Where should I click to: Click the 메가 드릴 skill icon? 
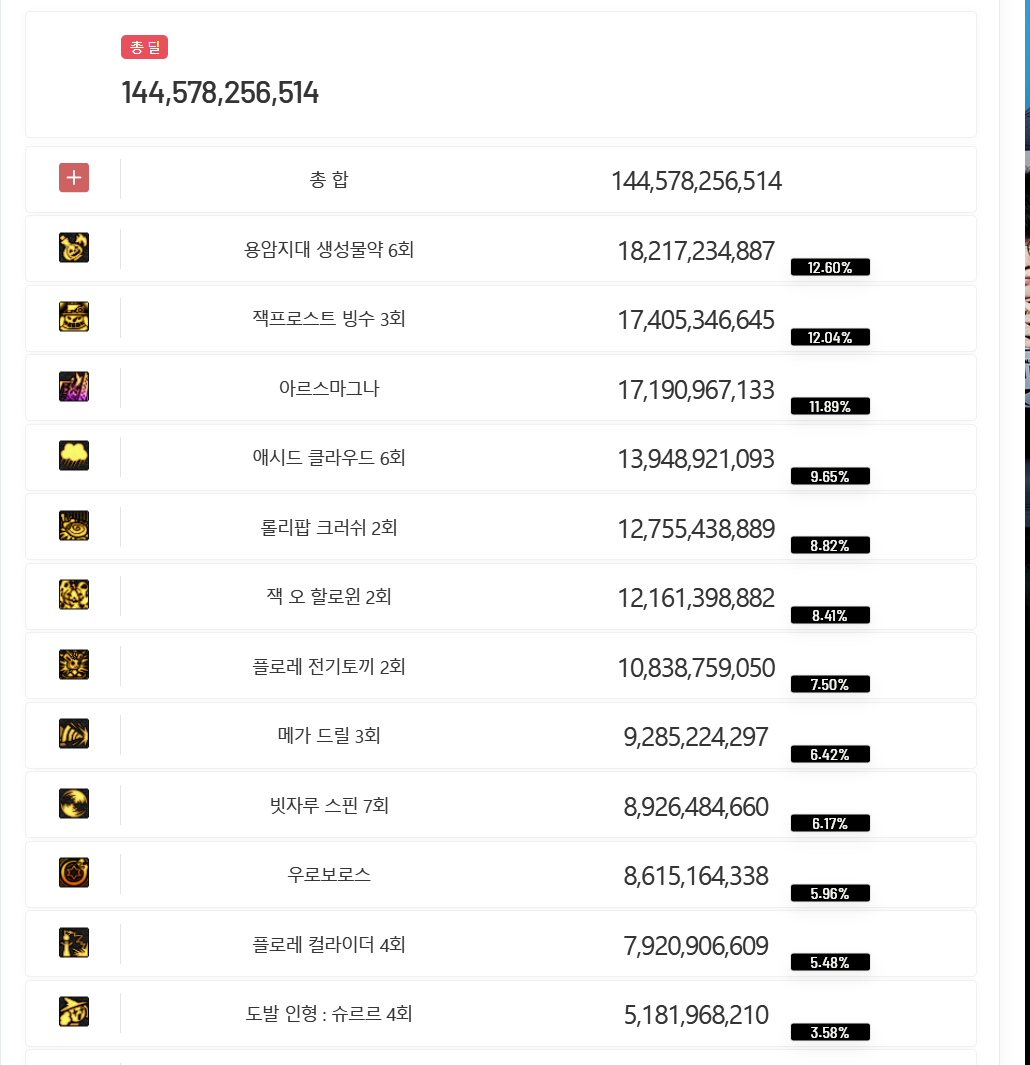(x=74, y=734)
